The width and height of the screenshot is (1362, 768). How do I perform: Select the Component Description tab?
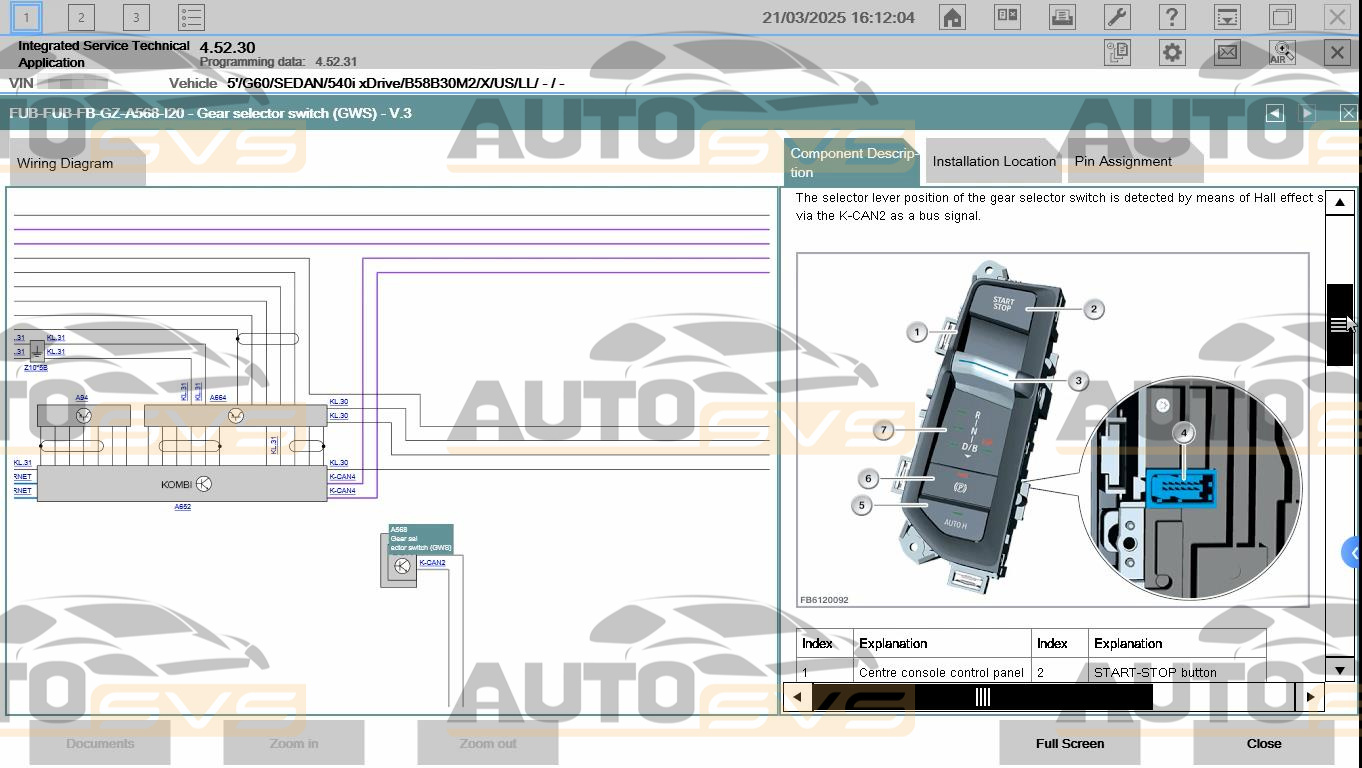[x=852, y=162]
